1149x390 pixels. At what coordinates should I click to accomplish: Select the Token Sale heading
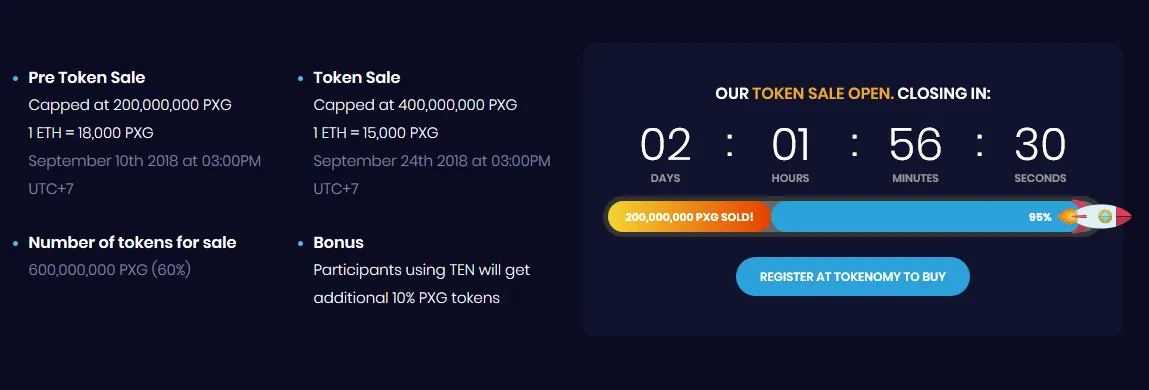click(x=357, y=77)
